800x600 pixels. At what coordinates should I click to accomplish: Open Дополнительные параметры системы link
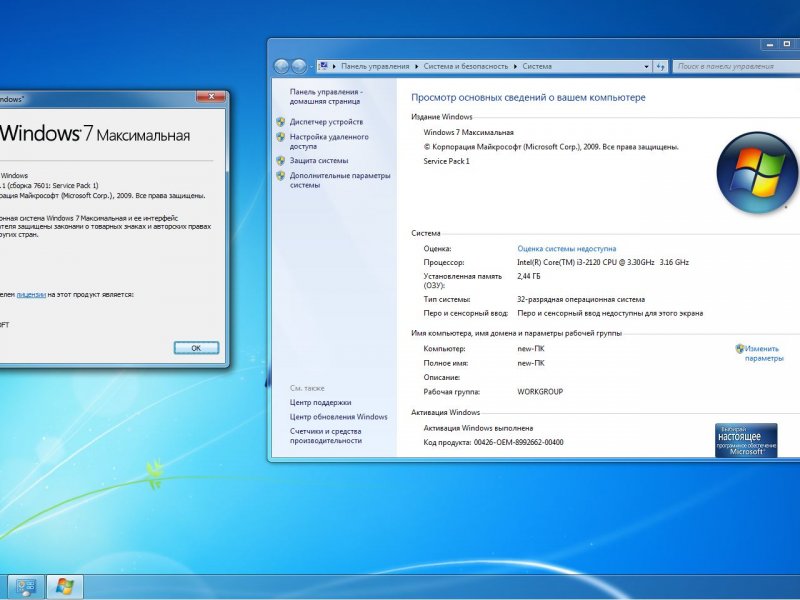340,180
